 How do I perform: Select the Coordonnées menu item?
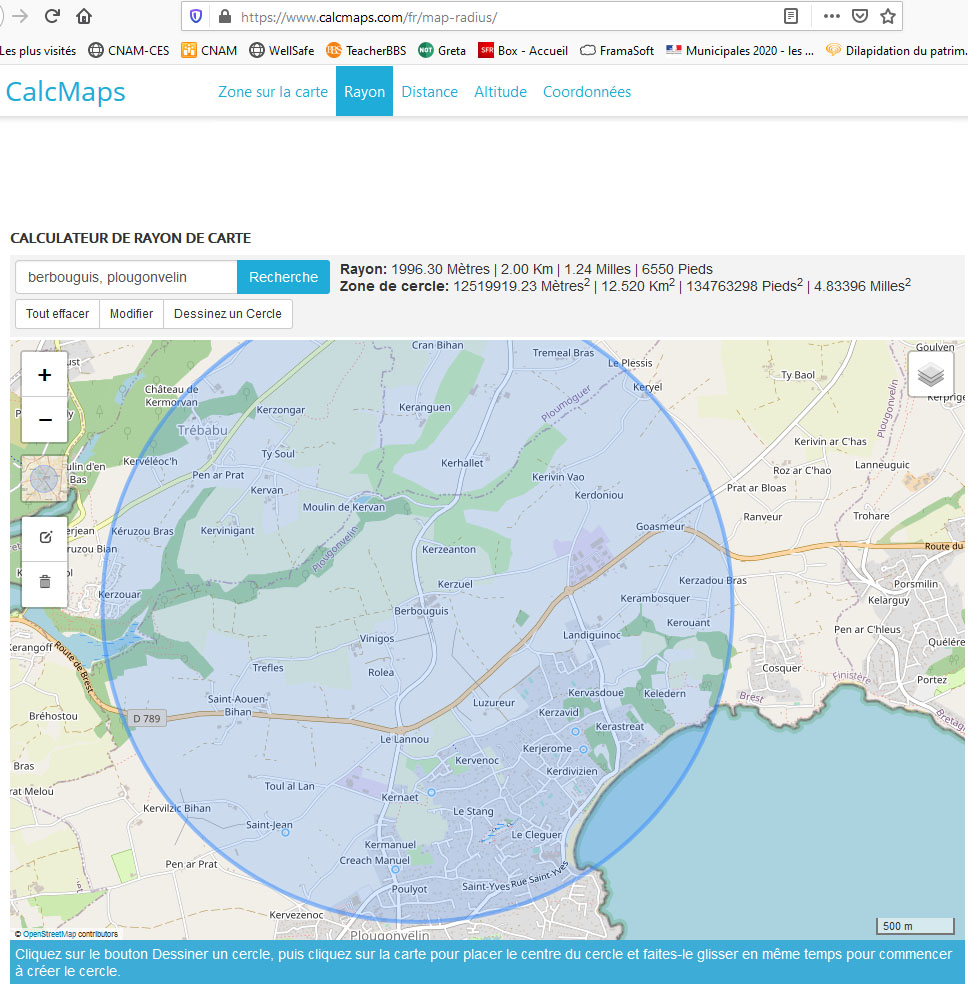[x=587, y=92]
